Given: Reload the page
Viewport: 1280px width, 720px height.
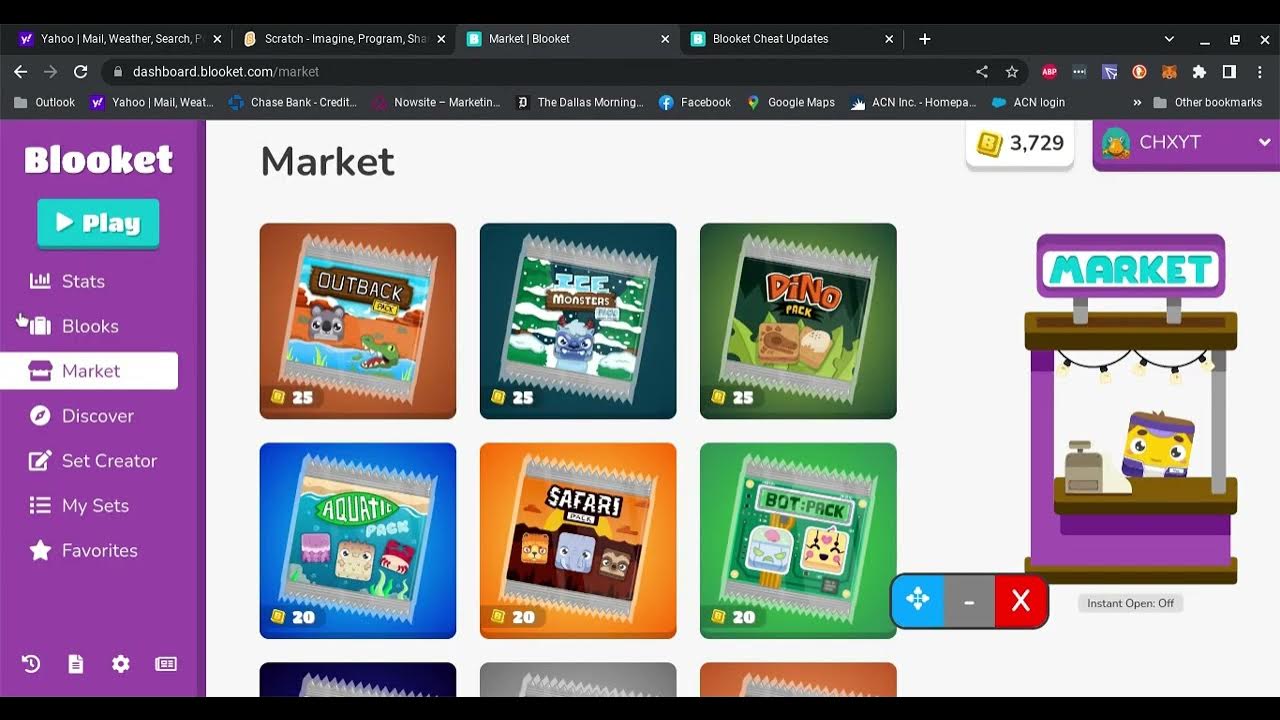Looking at the screenshot, I should point(81,72).
